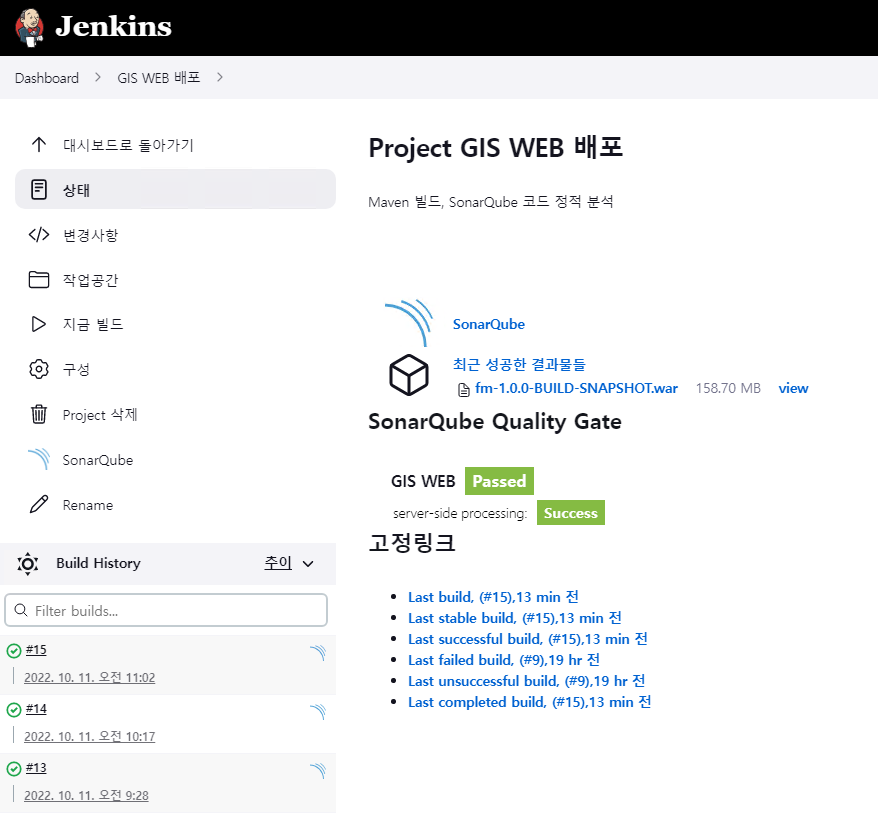Screen dimensions: 878x814
Task: Open SonarQube sidebar entry
Action: pos(98,460)
